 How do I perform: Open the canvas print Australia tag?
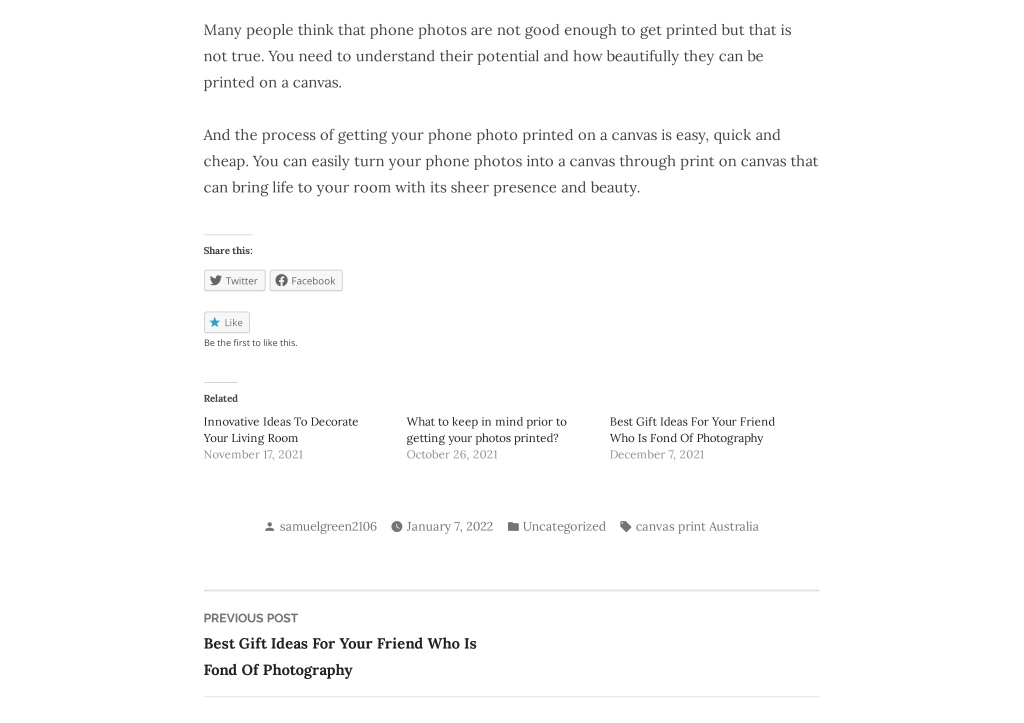[x=697, y=526]
